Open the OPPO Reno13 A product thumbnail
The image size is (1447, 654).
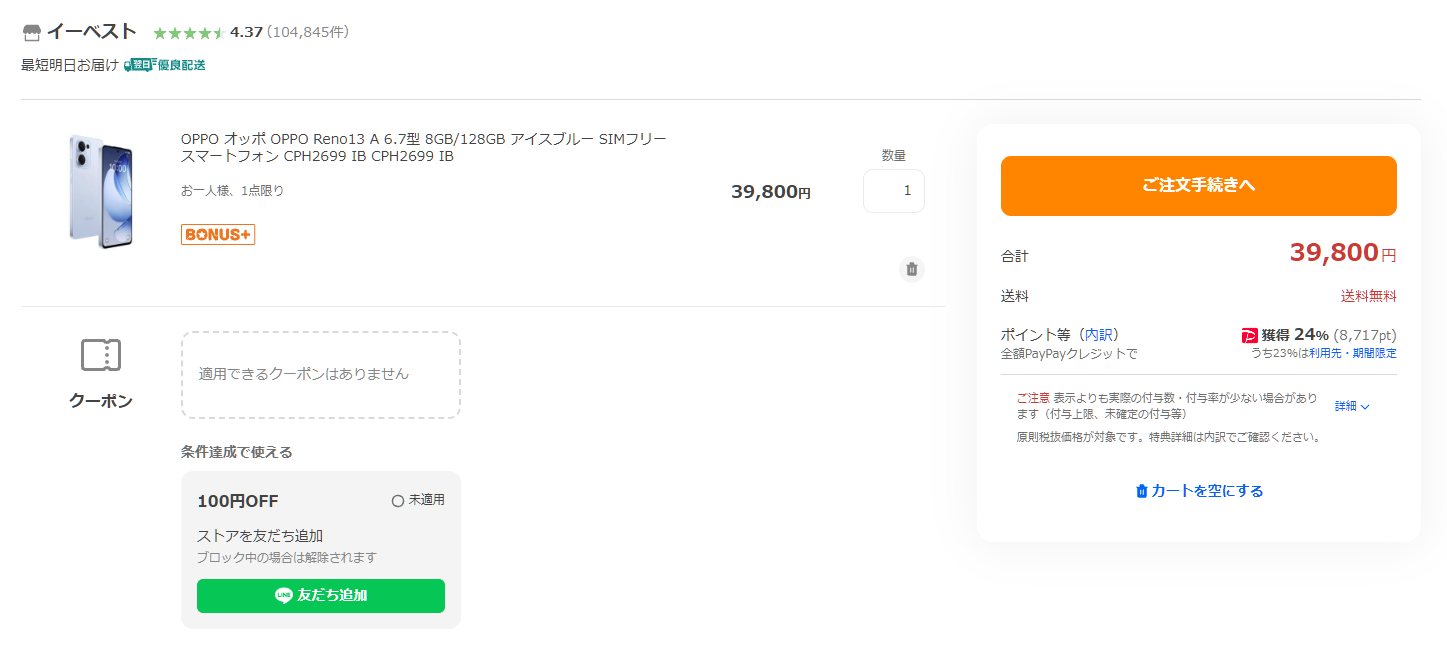[101, 190]
